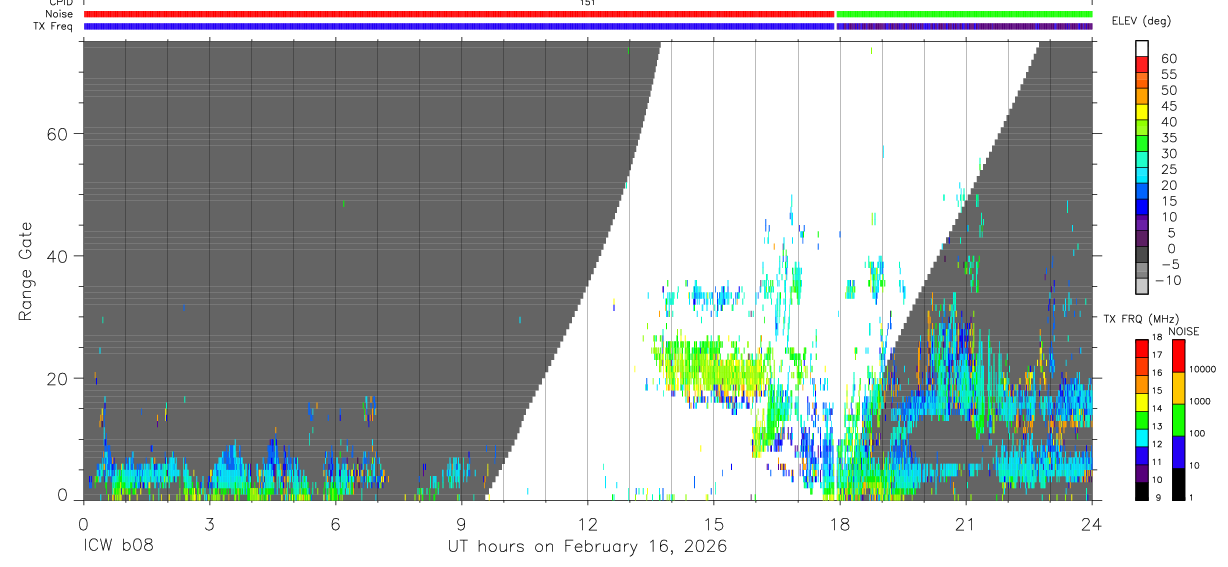The width and height of the screenshot is (1228, 567).
Task: Click the purple segment of the TX Freq bar
Action: 964,26
